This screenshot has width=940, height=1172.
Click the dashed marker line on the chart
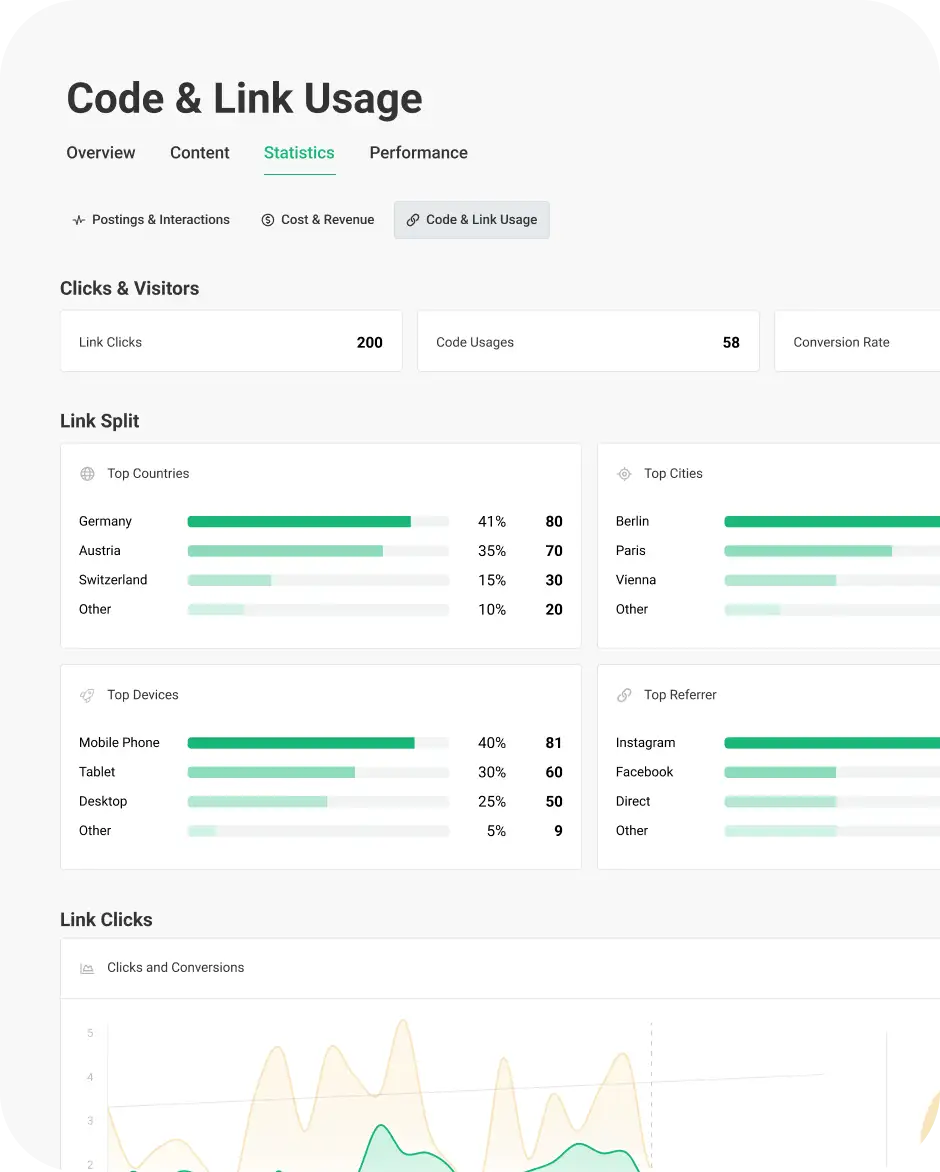click(651, 1090)
